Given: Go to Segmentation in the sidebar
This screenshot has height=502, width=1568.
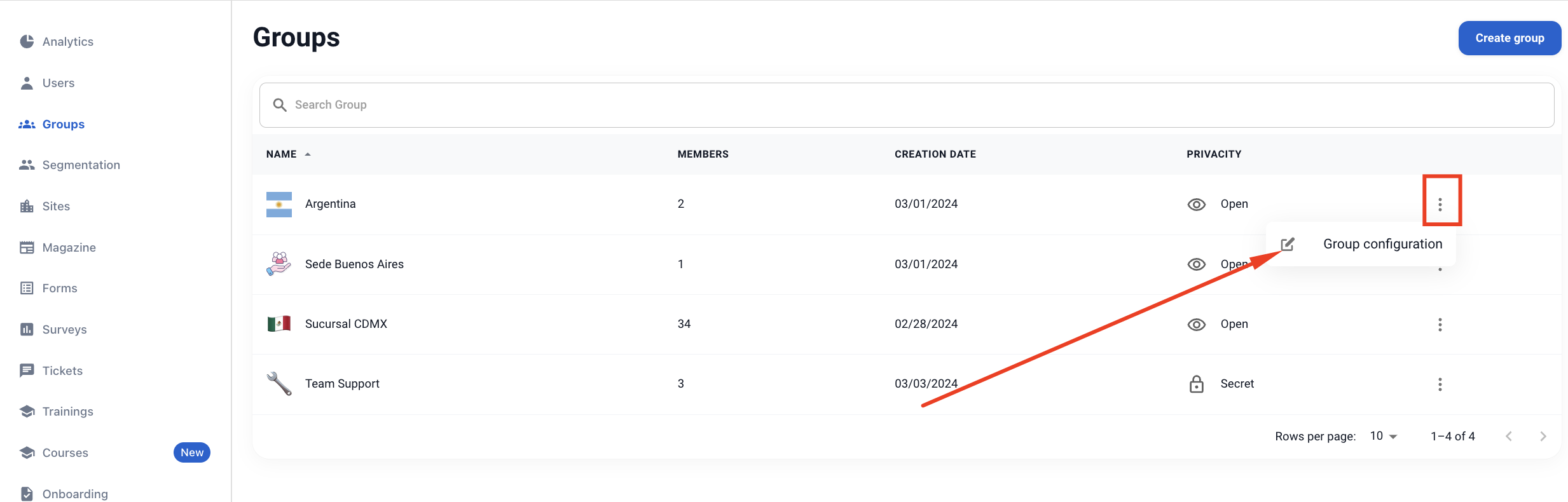Looking at the screenshot, I should [x=81, y=165].
